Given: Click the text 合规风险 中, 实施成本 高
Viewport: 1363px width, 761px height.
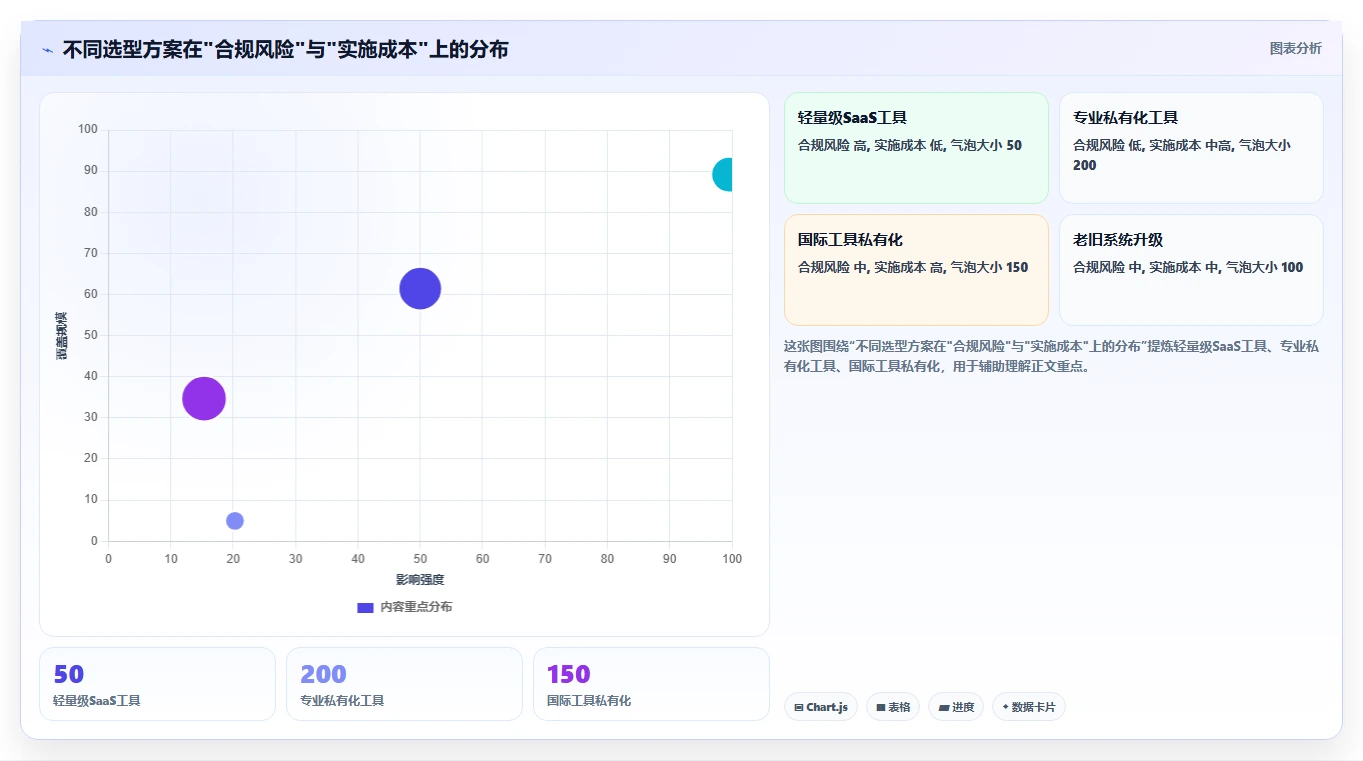Looking at the screenshot, I should pos(871,268).
